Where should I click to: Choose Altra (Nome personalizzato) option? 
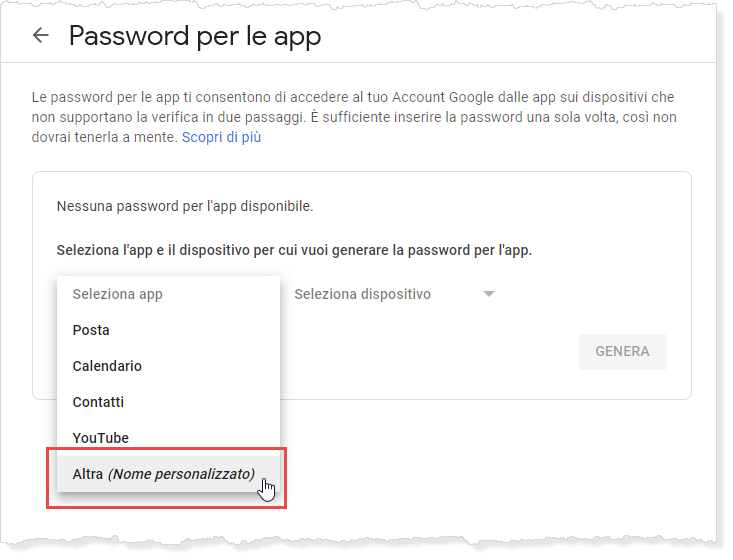point(164,474)
